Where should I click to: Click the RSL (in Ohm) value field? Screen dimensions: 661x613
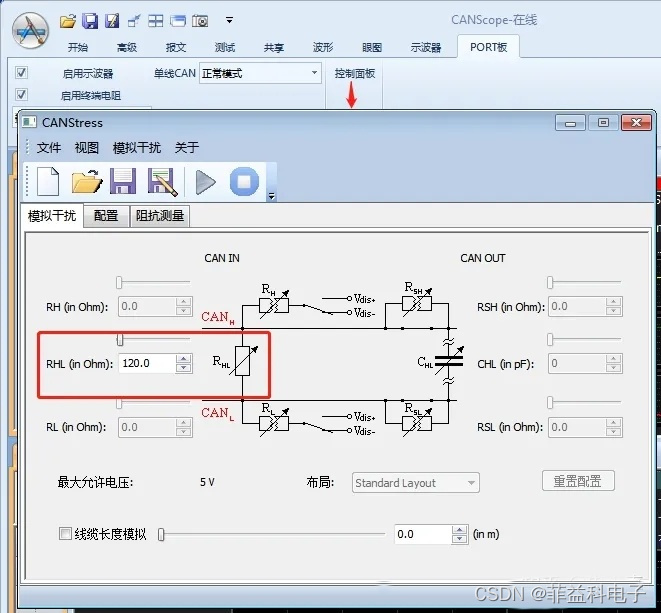click(578, 427)
